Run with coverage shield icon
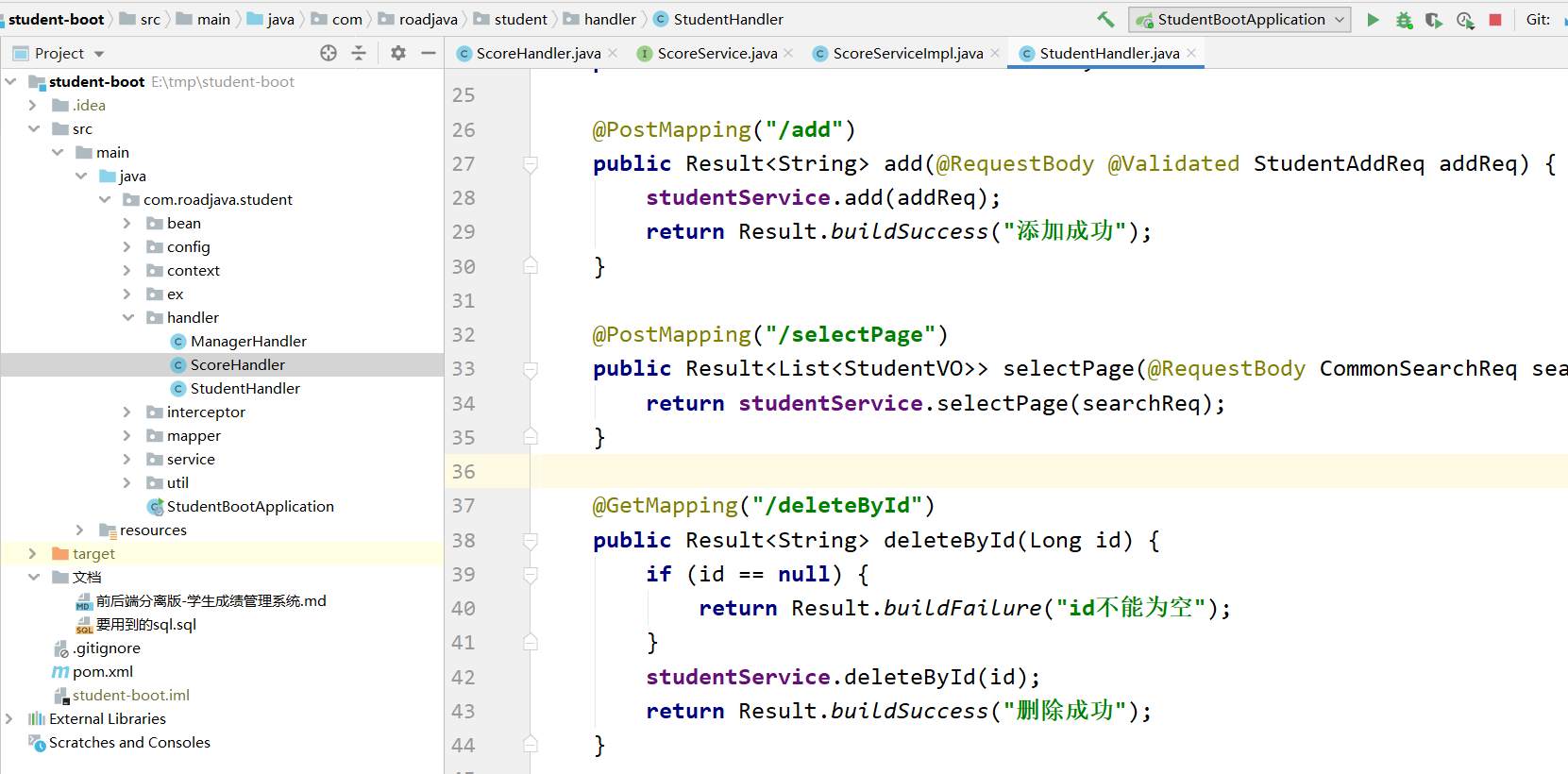Screen dimensions: 1568x774 1434,20
